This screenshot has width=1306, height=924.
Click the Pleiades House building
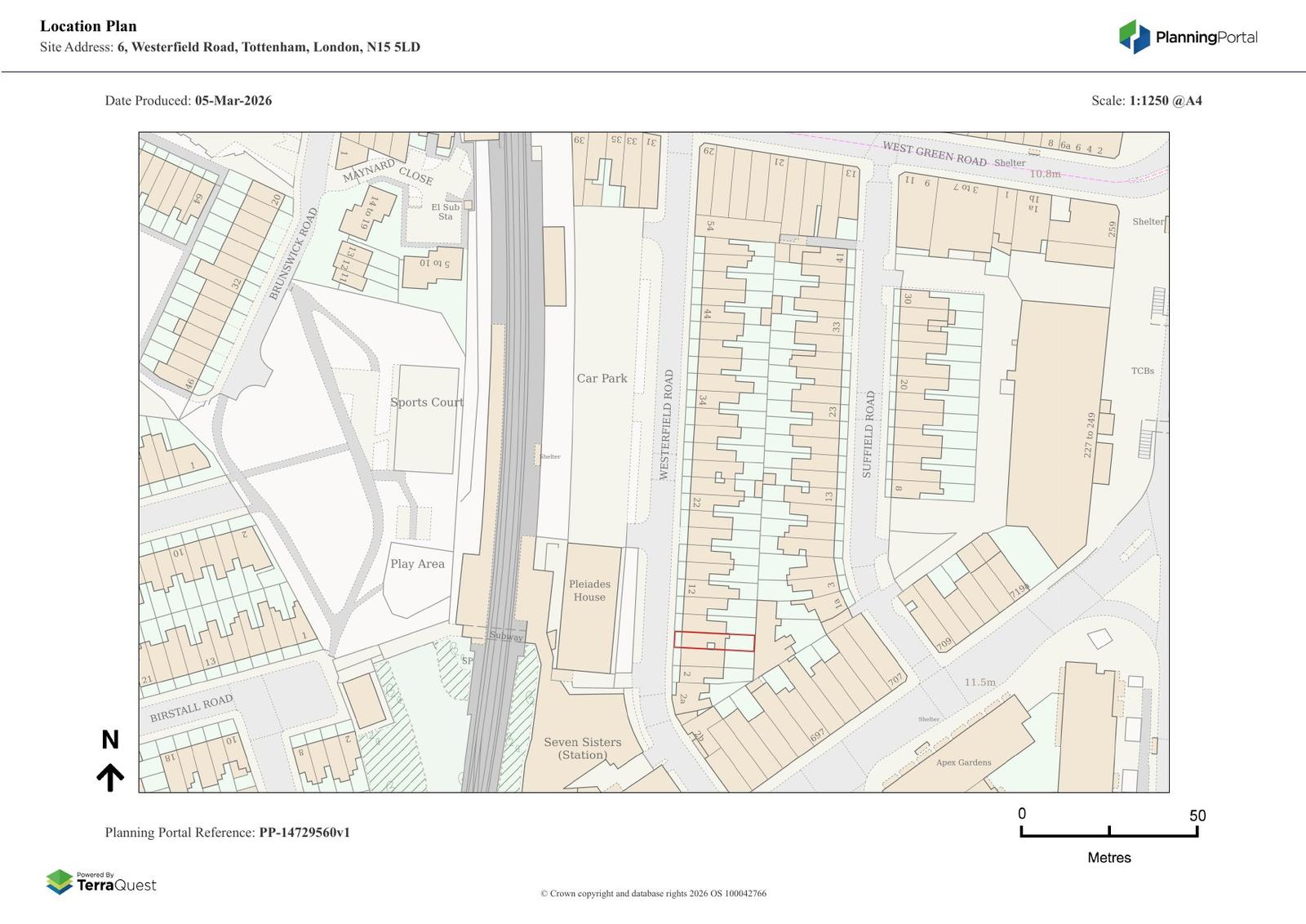coord(589,604)
